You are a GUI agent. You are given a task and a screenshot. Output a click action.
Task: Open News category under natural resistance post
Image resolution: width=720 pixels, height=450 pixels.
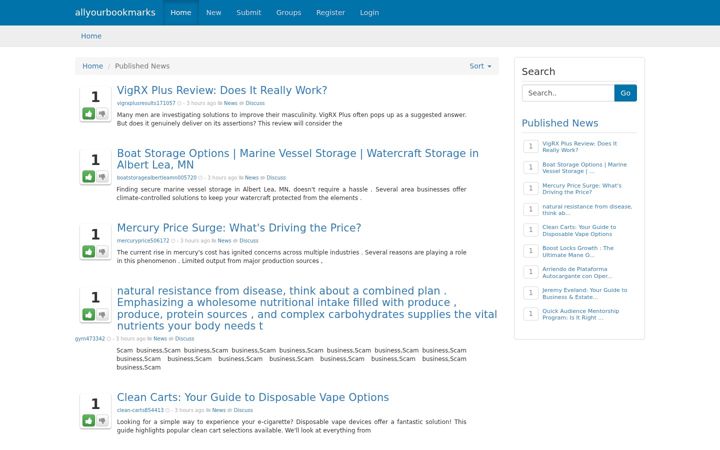[160, 339]
